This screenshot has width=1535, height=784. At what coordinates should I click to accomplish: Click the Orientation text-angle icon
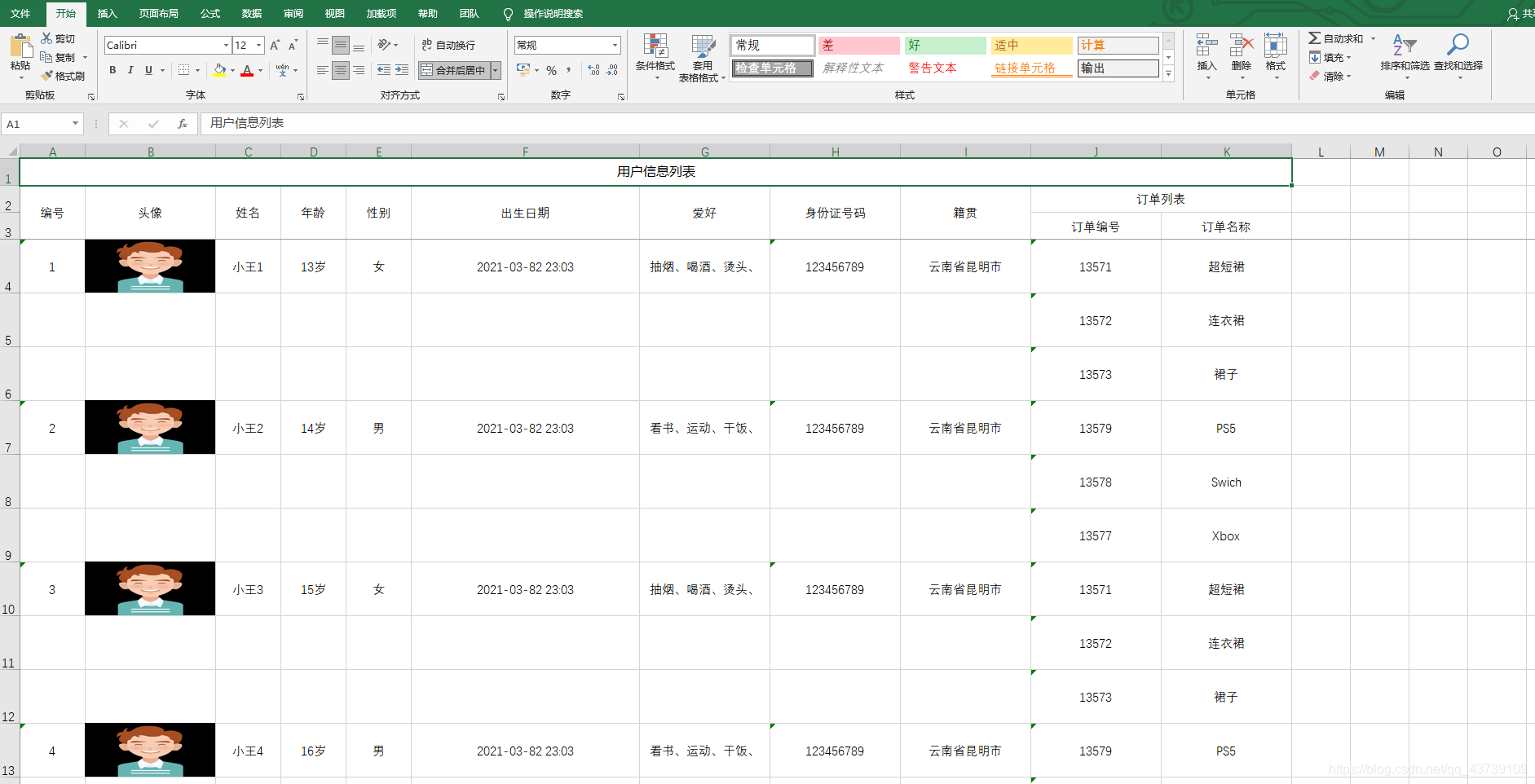click(384, 45)
